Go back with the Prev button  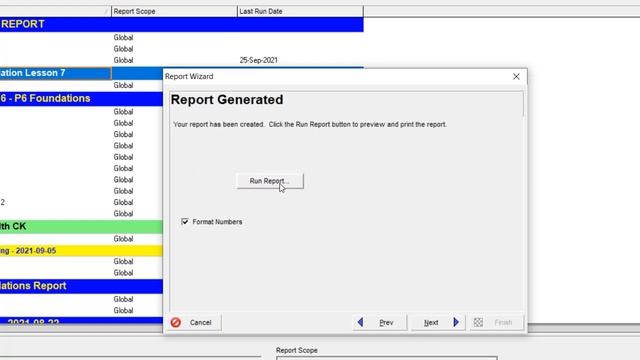380,322
